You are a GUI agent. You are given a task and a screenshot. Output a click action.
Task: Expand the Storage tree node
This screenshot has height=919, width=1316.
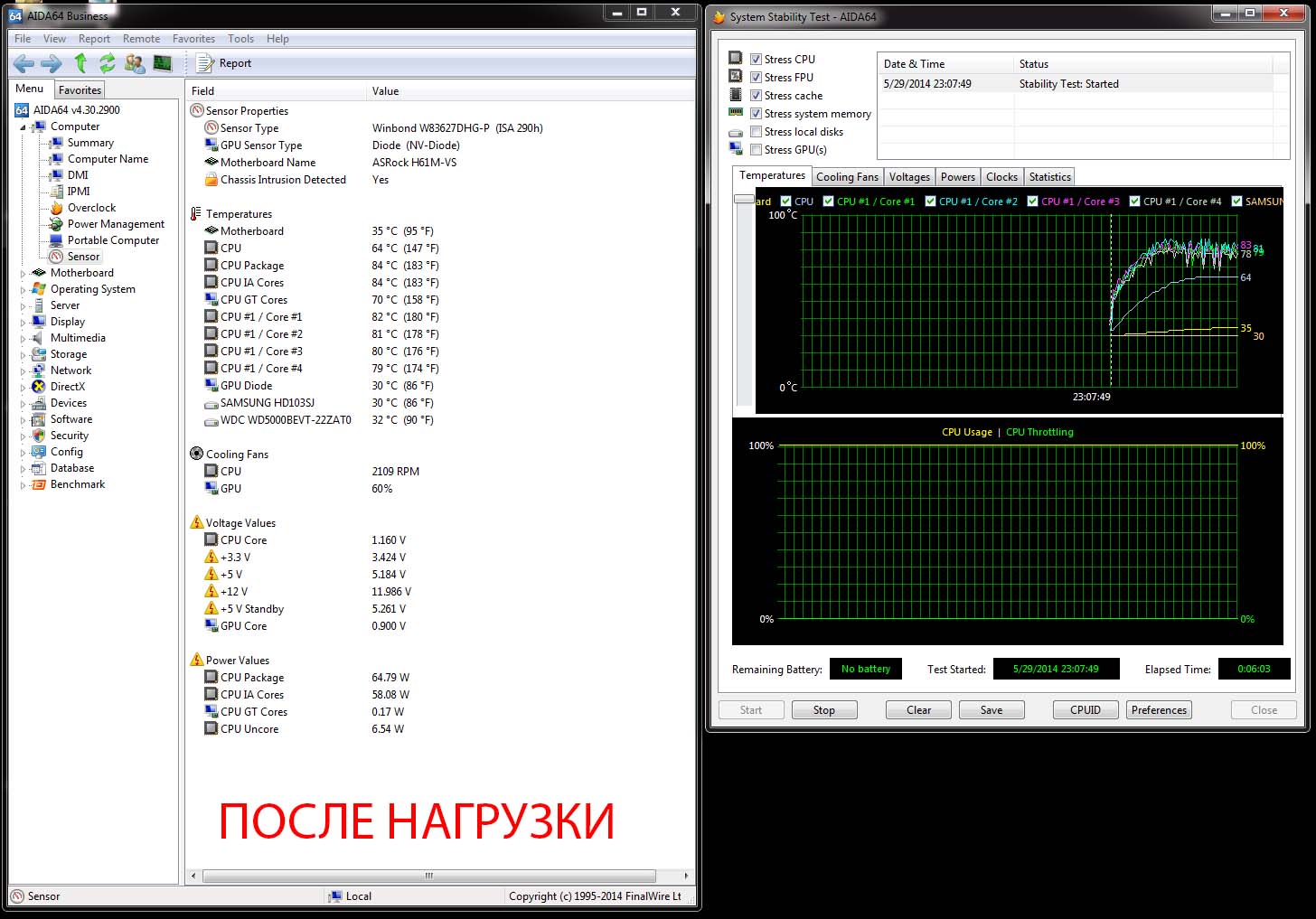point(23,354)
